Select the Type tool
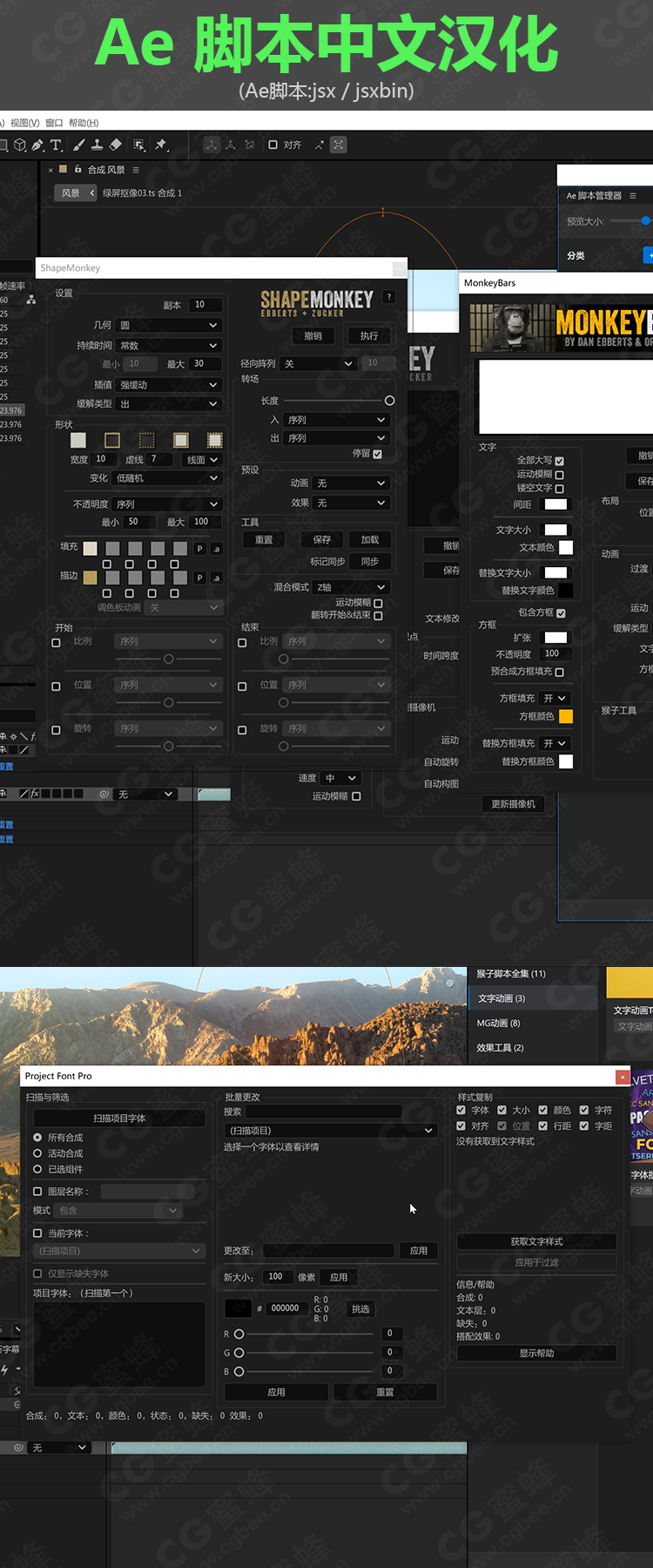 click(x=56, y=145)
